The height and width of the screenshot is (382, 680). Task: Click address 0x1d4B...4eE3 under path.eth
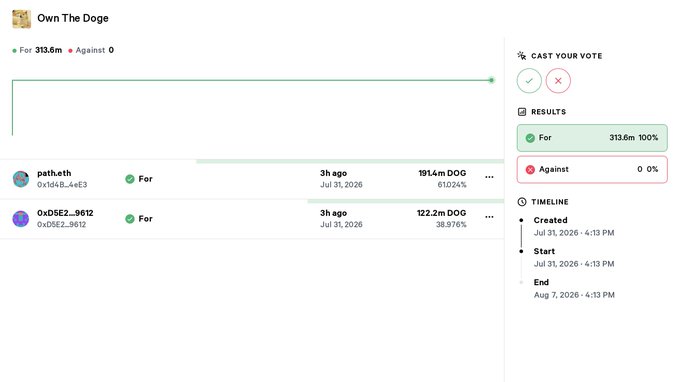coord(62,185)
